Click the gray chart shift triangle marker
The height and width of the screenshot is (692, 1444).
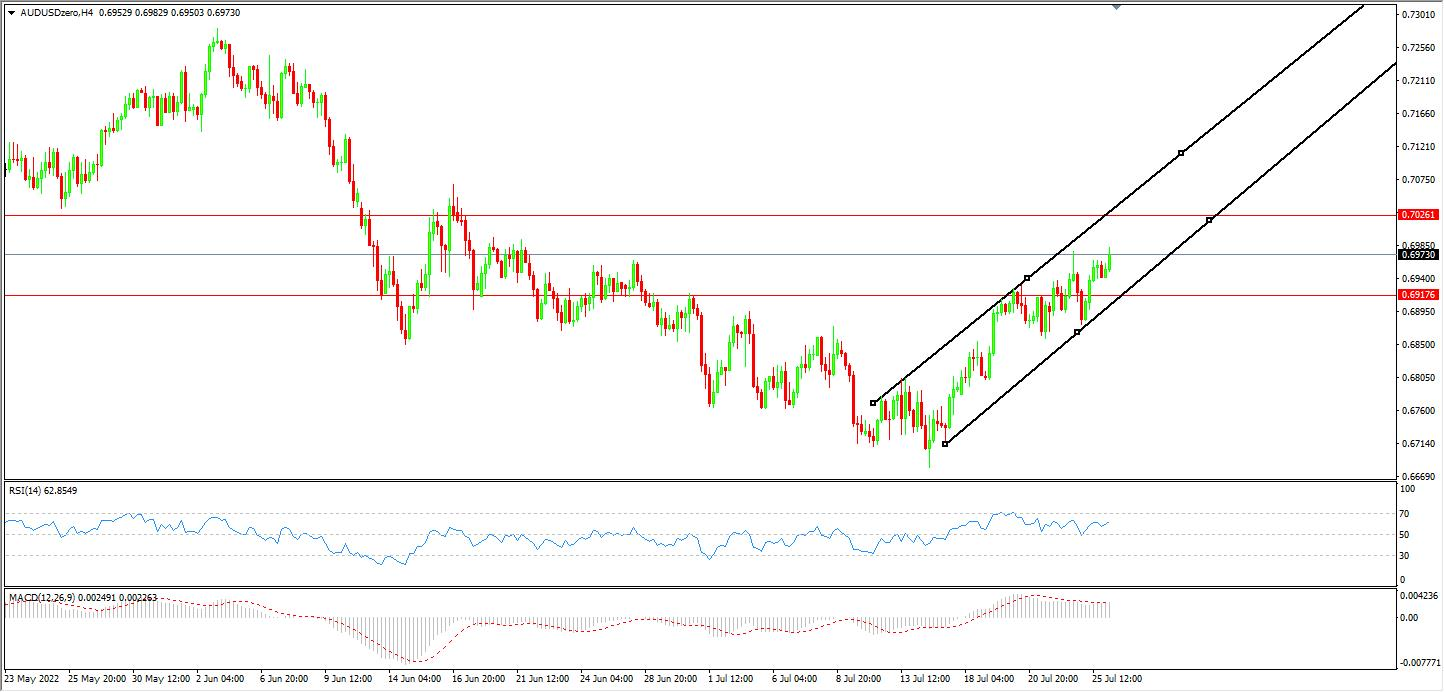click(x=1116, y=7)
